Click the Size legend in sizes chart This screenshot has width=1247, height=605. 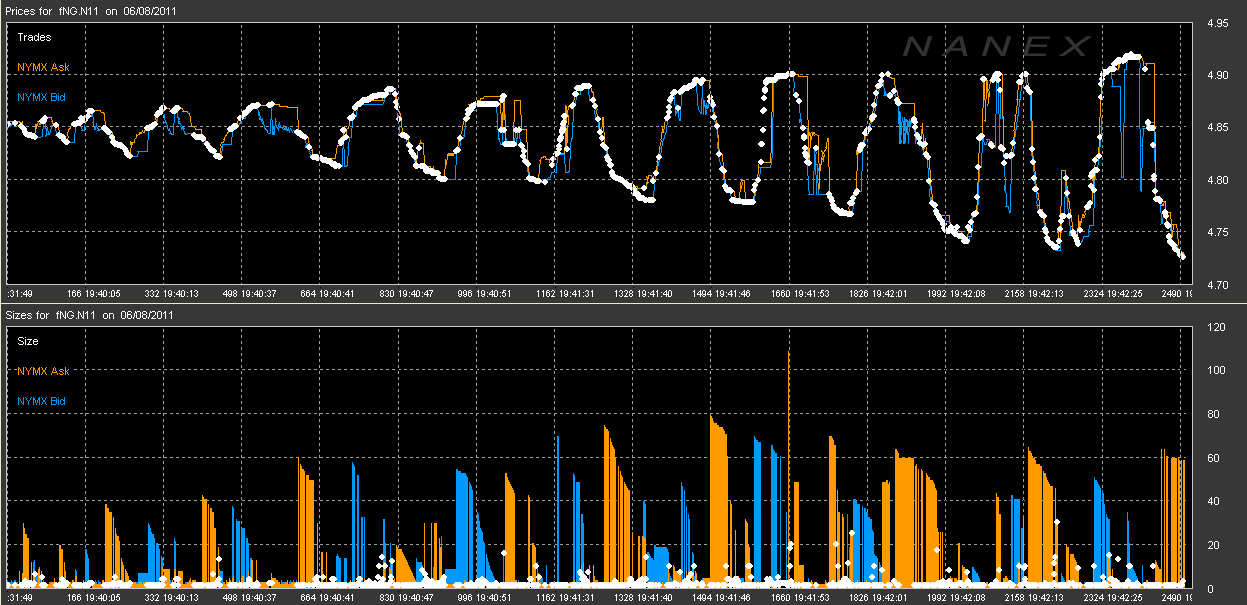tap(29, 341)
